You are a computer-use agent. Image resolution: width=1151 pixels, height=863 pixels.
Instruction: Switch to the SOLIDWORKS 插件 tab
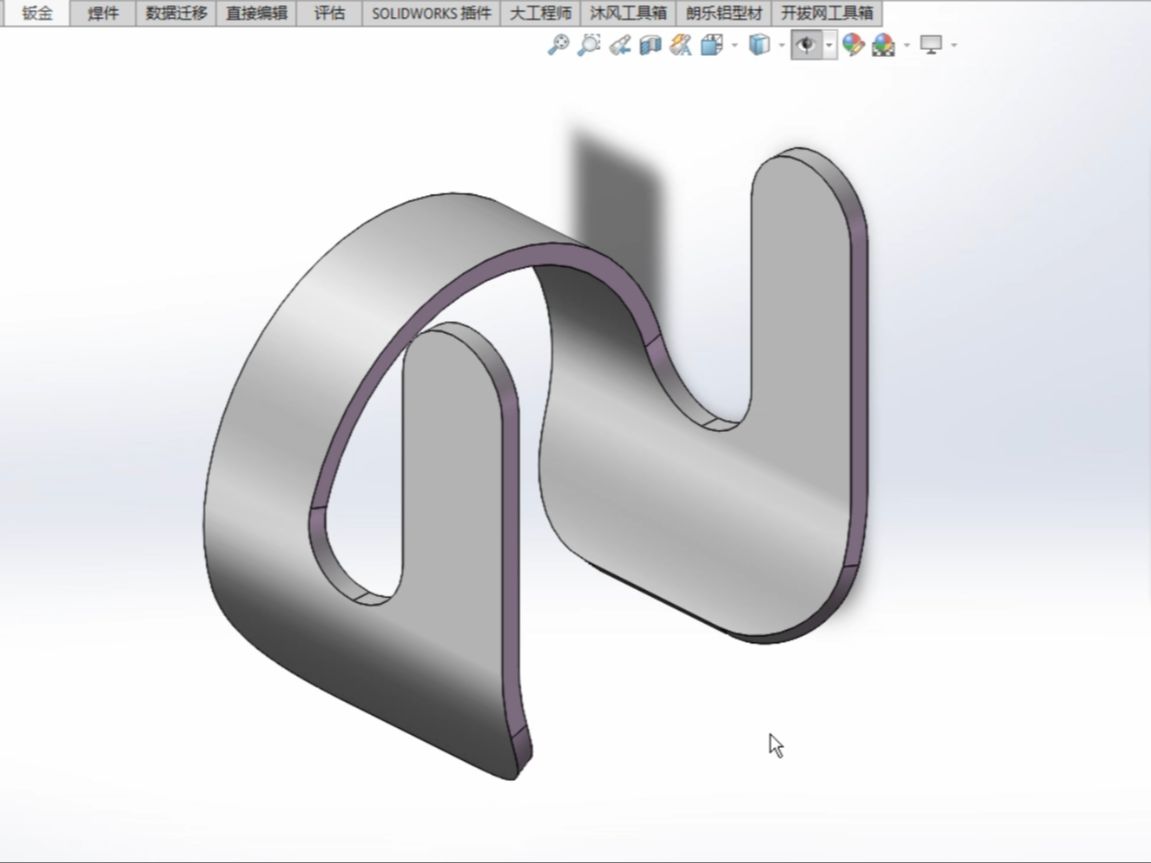click(434, 12)
